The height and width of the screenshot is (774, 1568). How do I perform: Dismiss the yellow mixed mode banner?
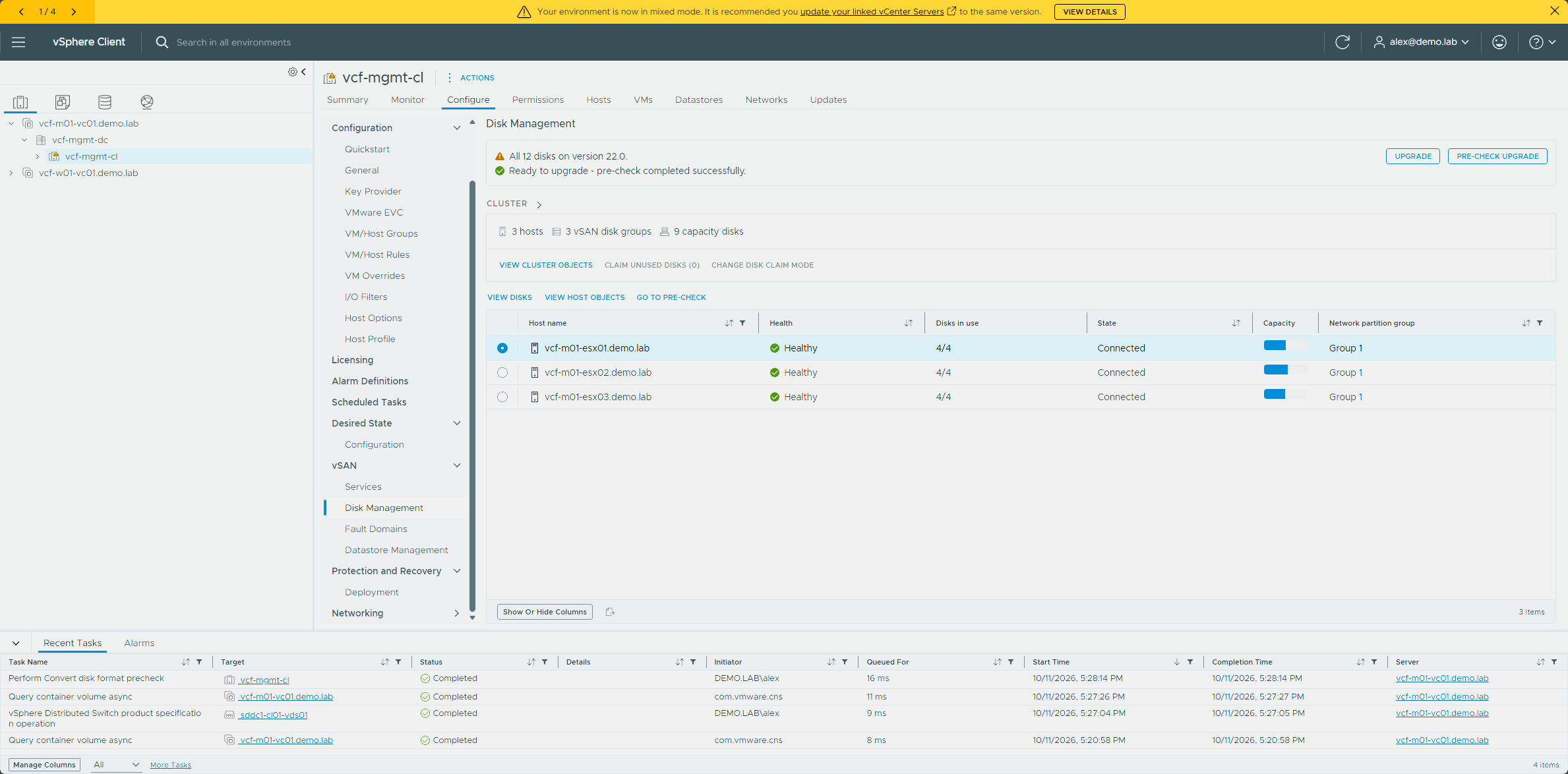pos(1554,11)
